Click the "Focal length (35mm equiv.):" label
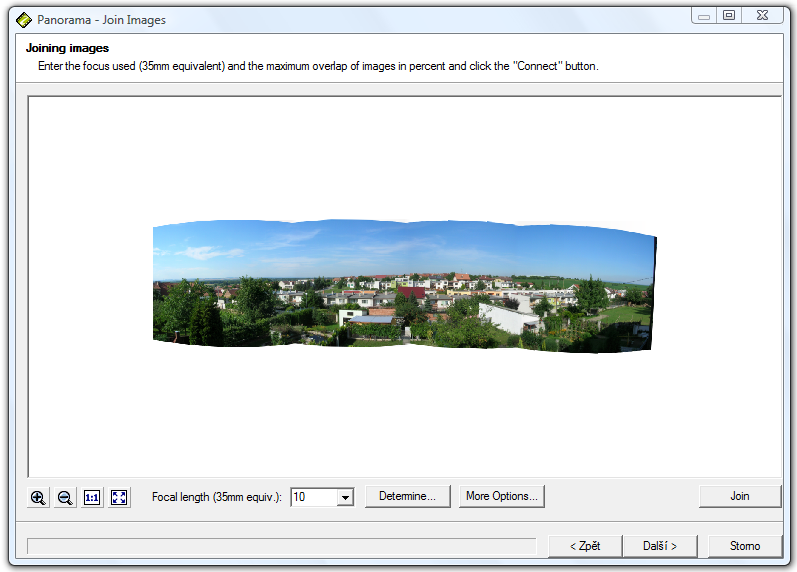 coord(217,497)
